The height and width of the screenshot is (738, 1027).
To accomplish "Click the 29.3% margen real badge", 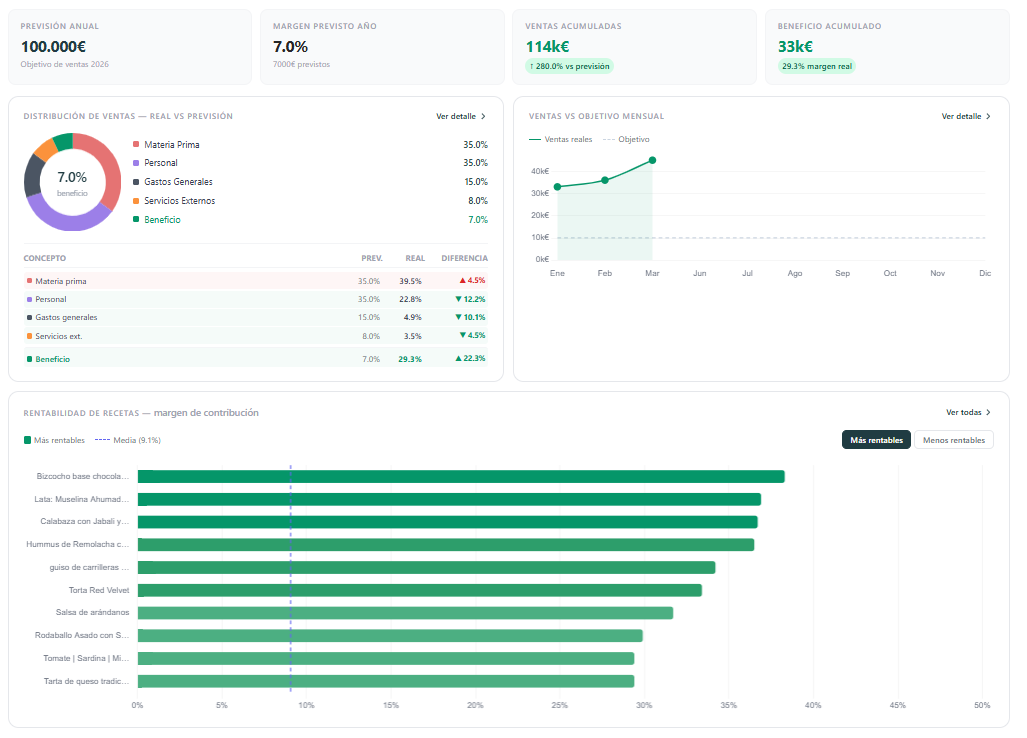I will (817, 66).
